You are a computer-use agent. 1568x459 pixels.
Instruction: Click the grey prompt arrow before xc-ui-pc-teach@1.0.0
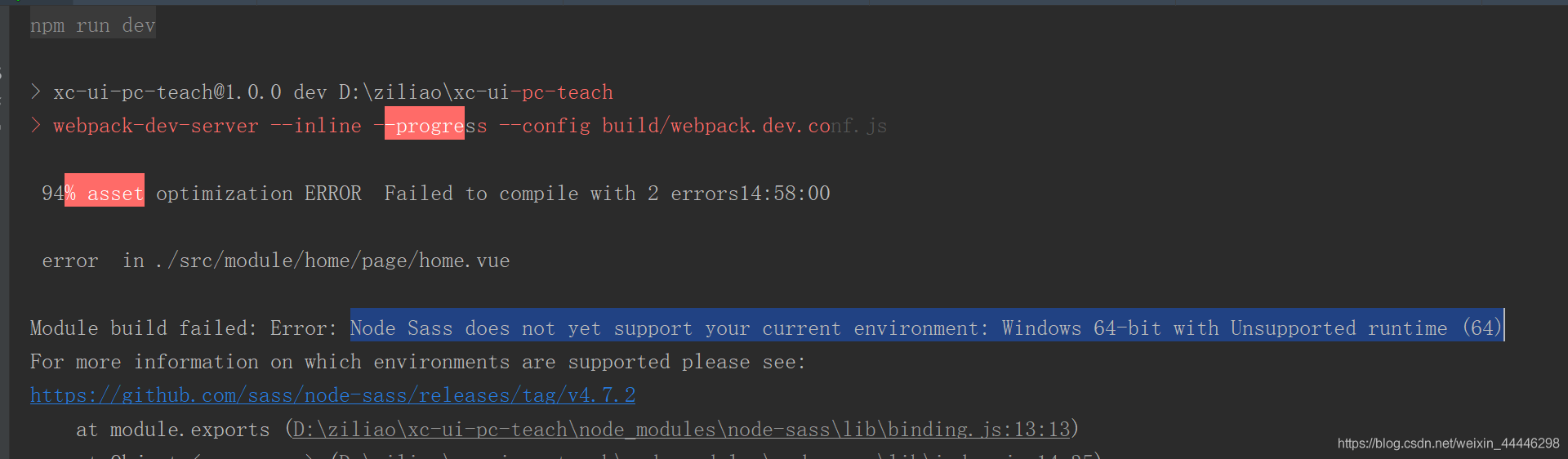point(36,91)
